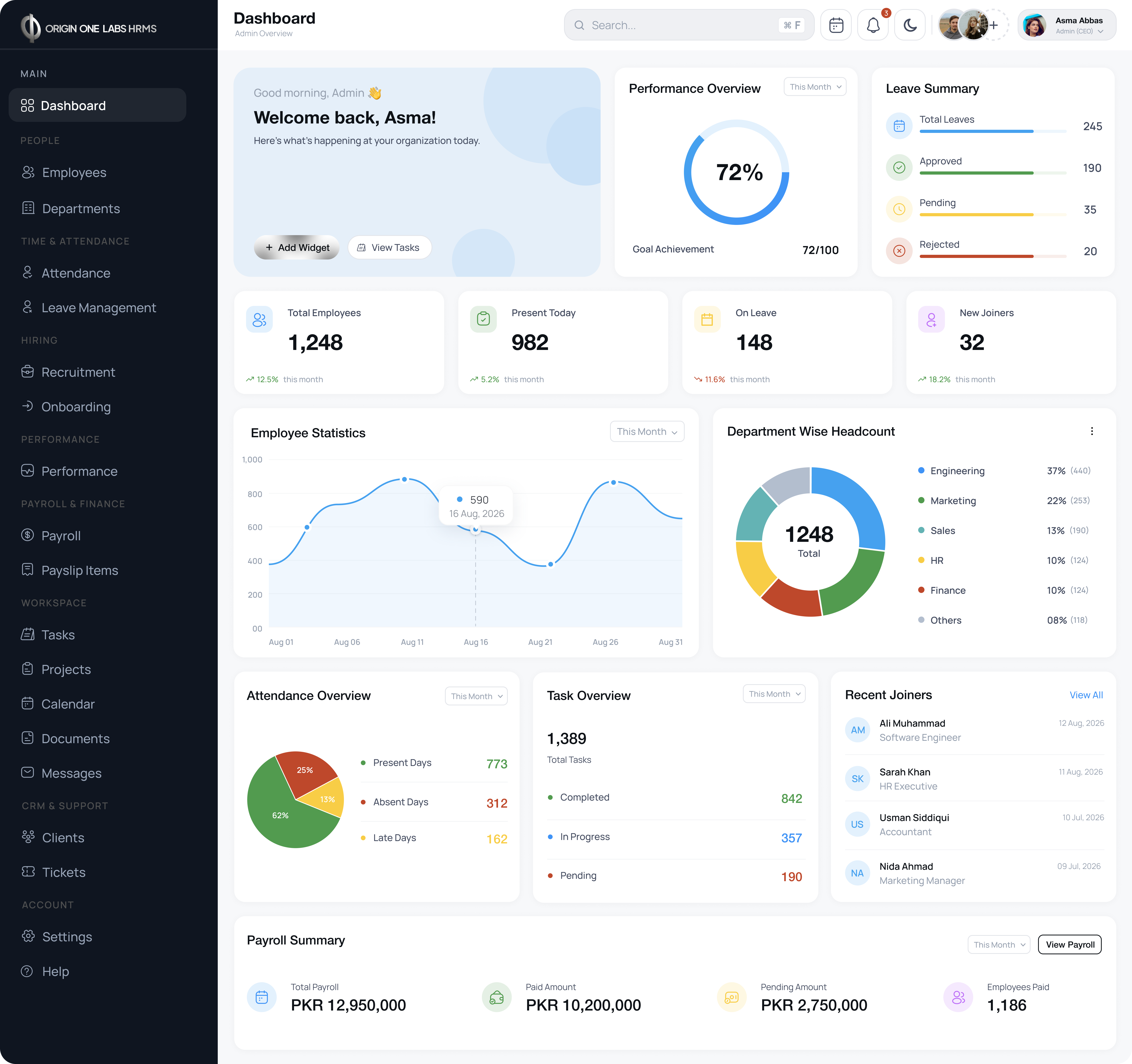Open Dashboard in the sidebar

97,105
